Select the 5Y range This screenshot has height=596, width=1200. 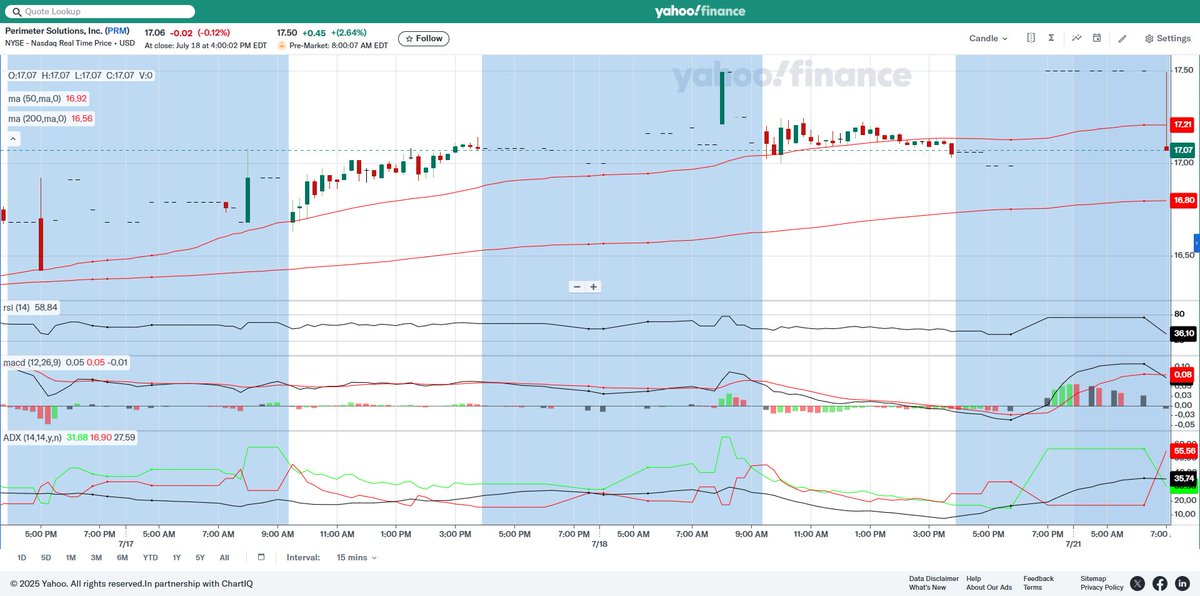click(200, 557)
